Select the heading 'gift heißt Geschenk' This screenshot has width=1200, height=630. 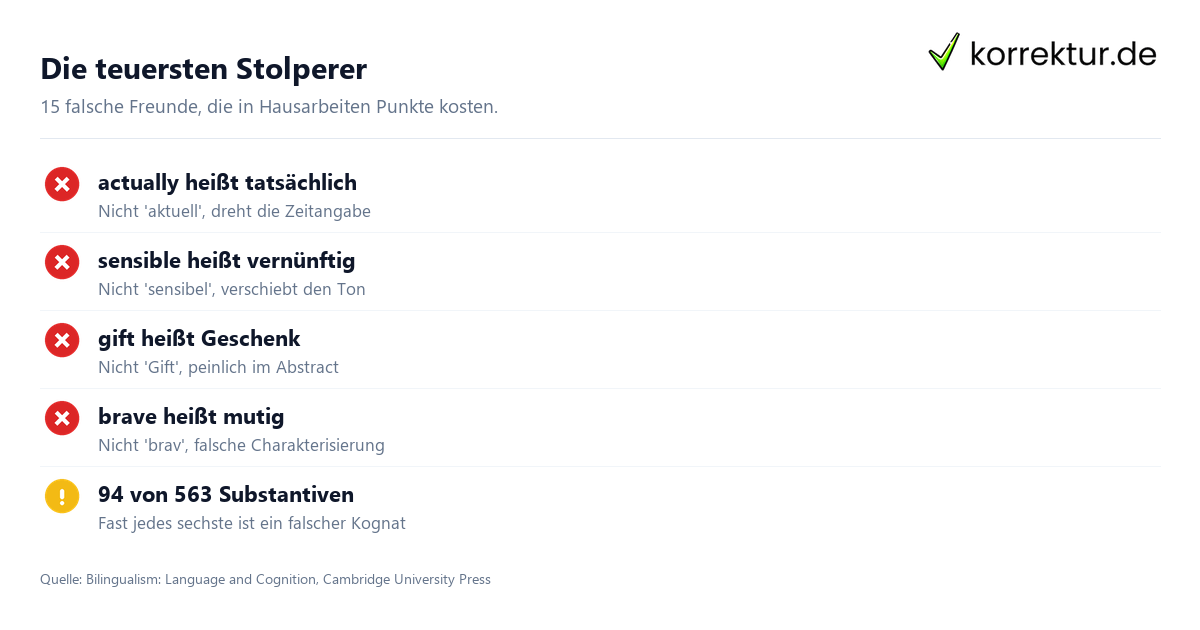(199, 339)
